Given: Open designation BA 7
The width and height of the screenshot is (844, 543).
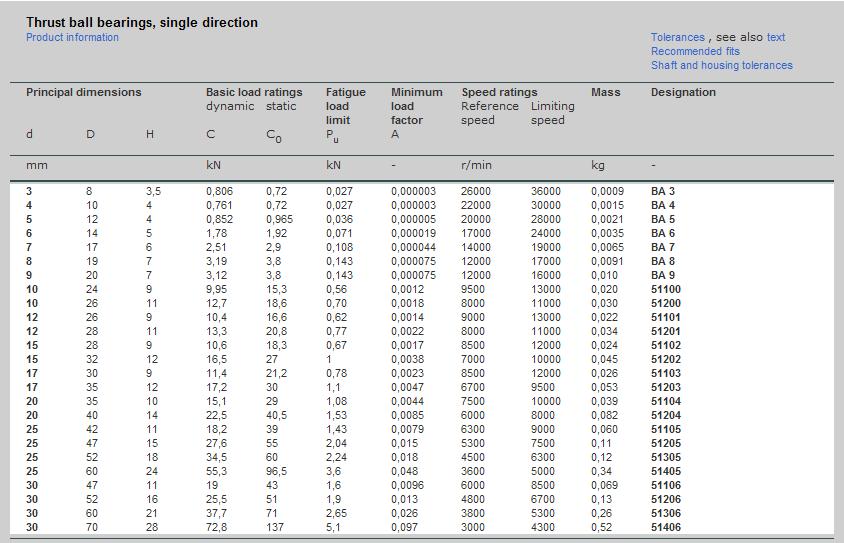Looking at the screenshot, I should (662, 248).
